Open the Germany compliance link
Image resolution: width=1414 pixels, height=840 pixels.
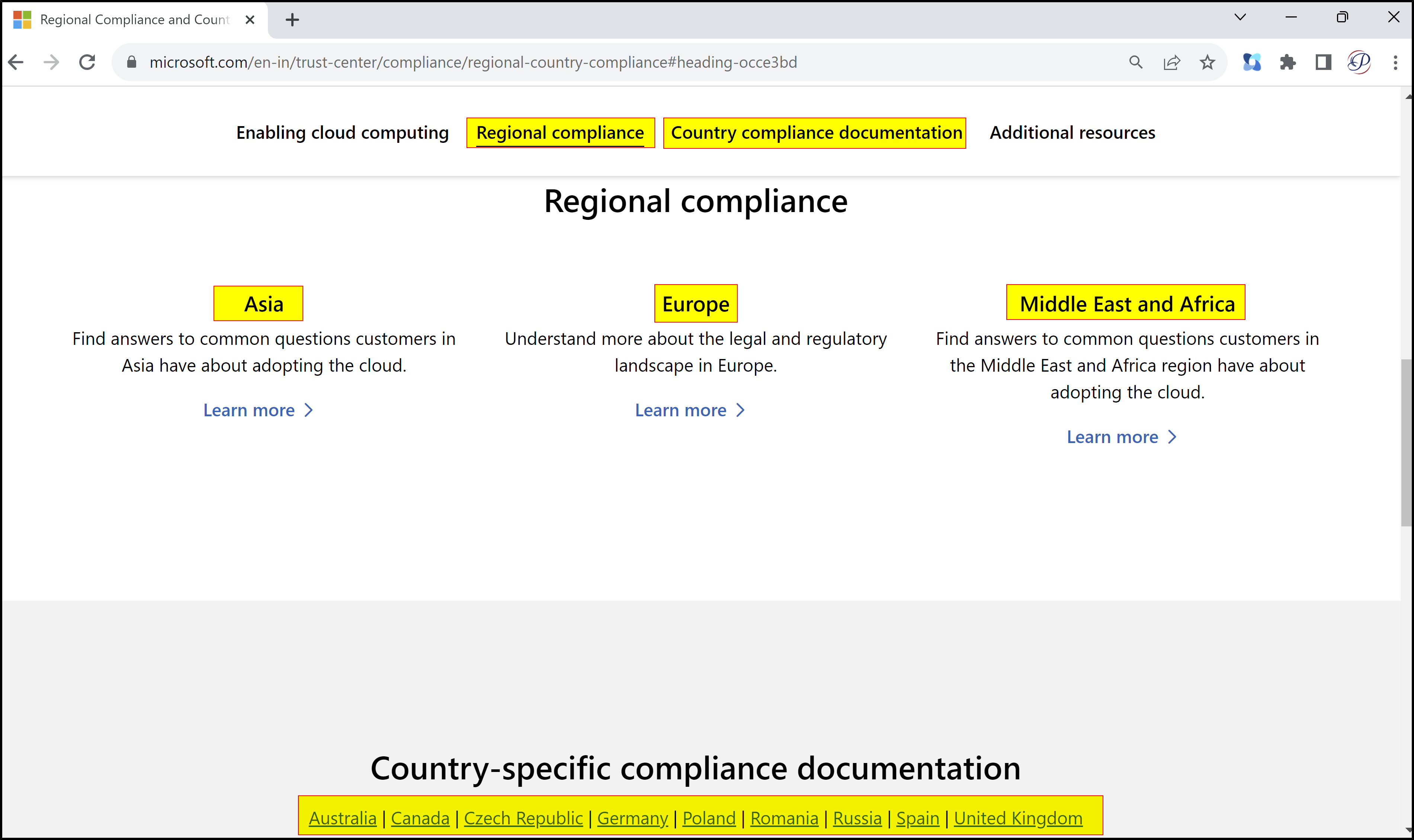click(x=632, y=818)
